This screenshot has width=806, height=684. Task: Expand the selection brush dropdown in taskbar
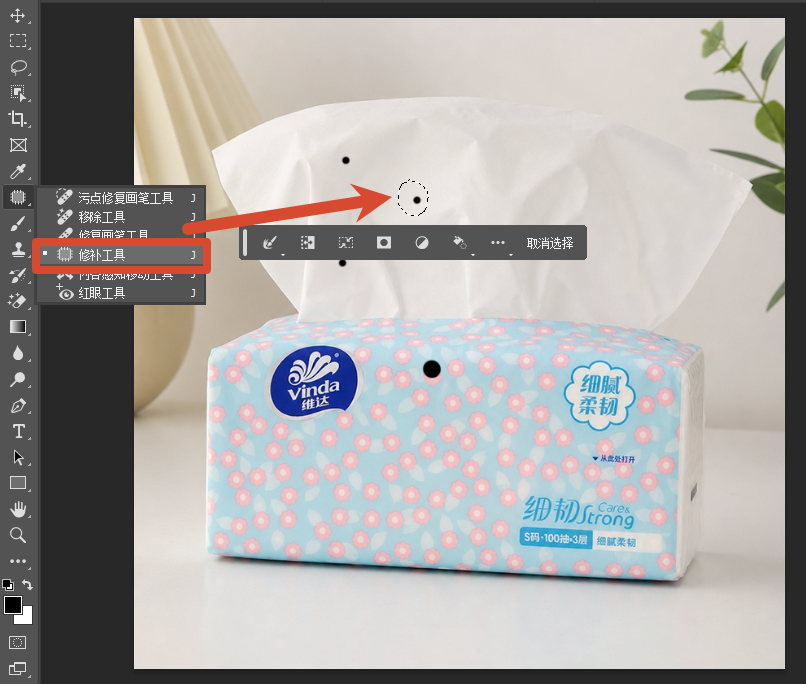[283, 254]
